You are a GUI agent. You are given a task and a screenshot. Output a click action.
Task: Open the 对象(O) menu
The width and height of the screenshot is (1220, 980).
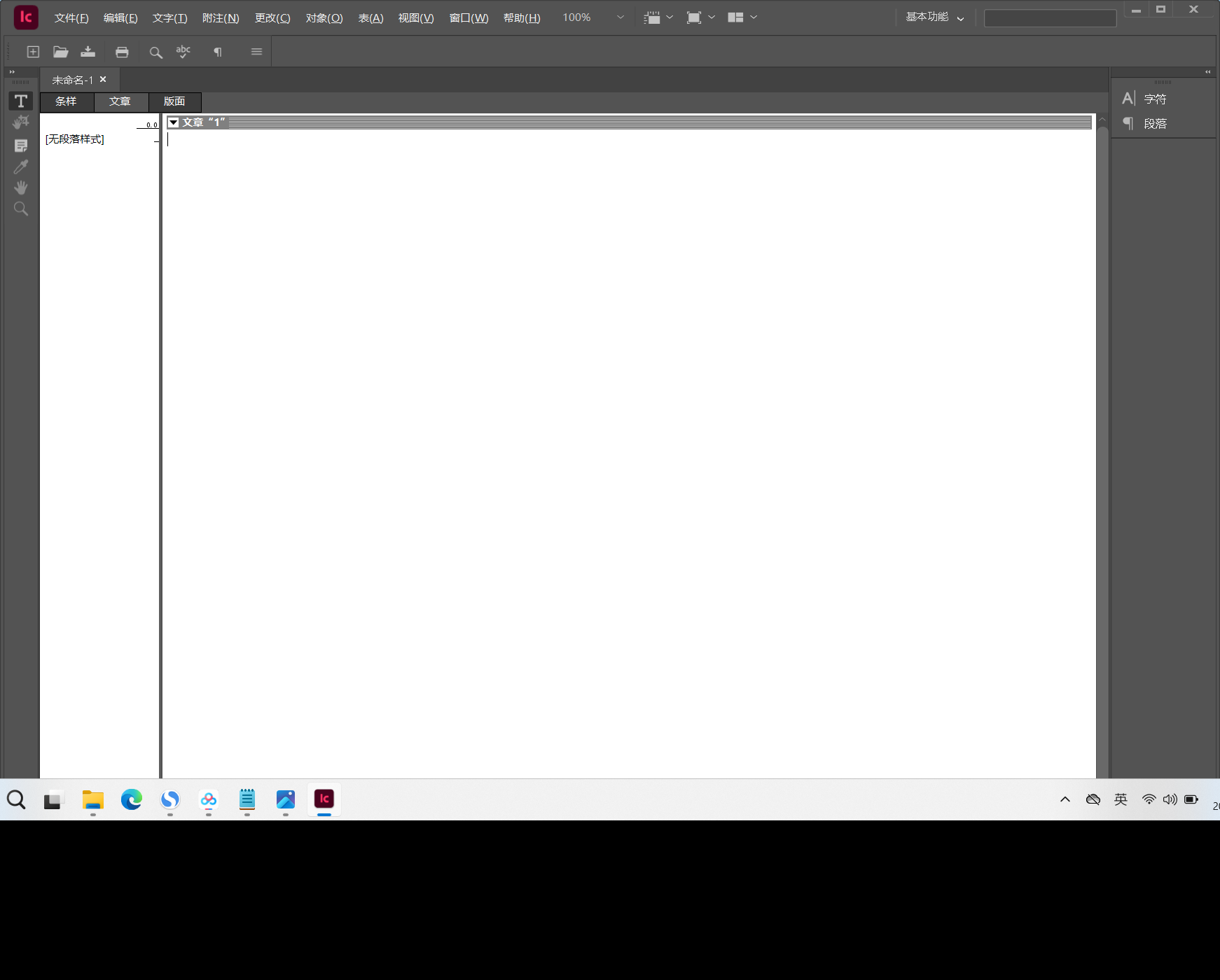[x=324, y=18]
